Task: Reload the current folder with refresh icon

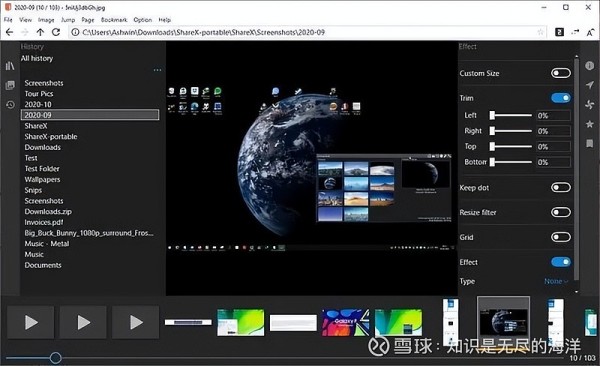Action: (56, 32)
